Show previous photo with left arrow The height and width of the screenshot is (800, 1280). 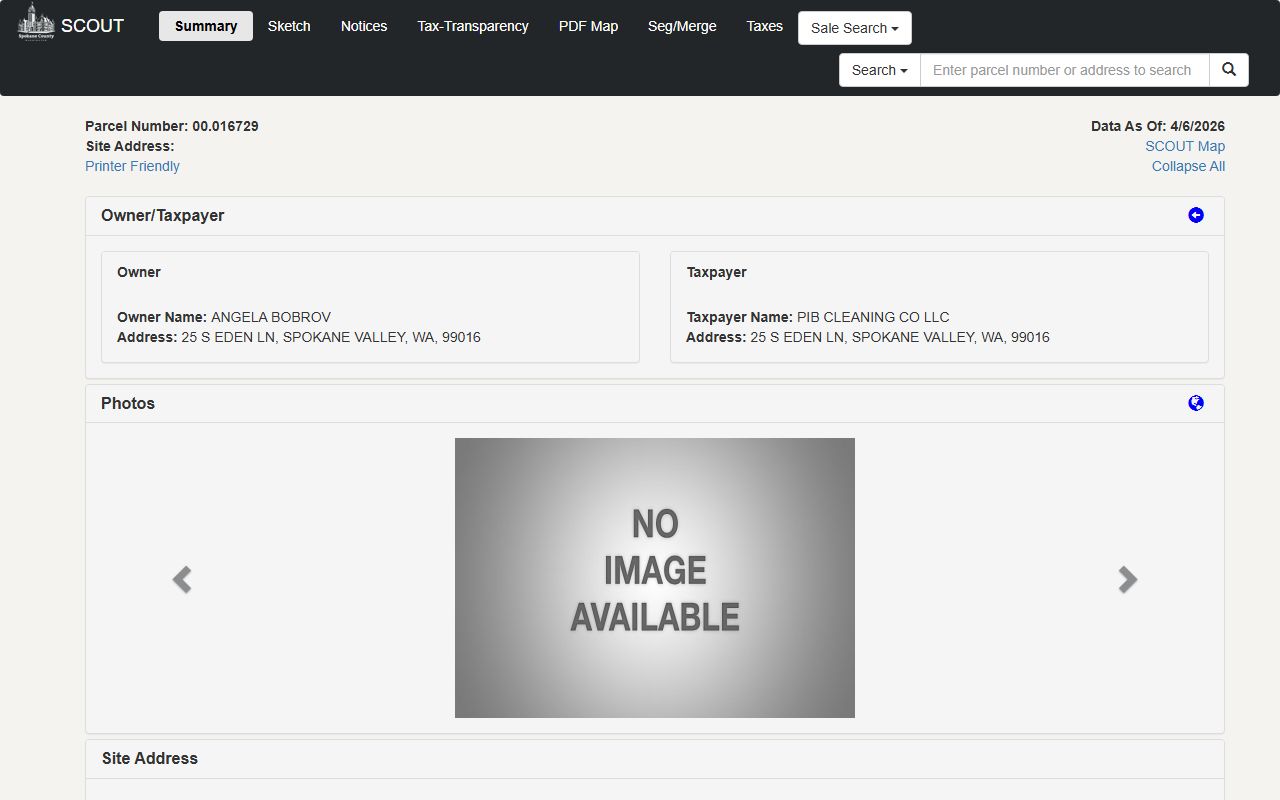coord(182,579)
